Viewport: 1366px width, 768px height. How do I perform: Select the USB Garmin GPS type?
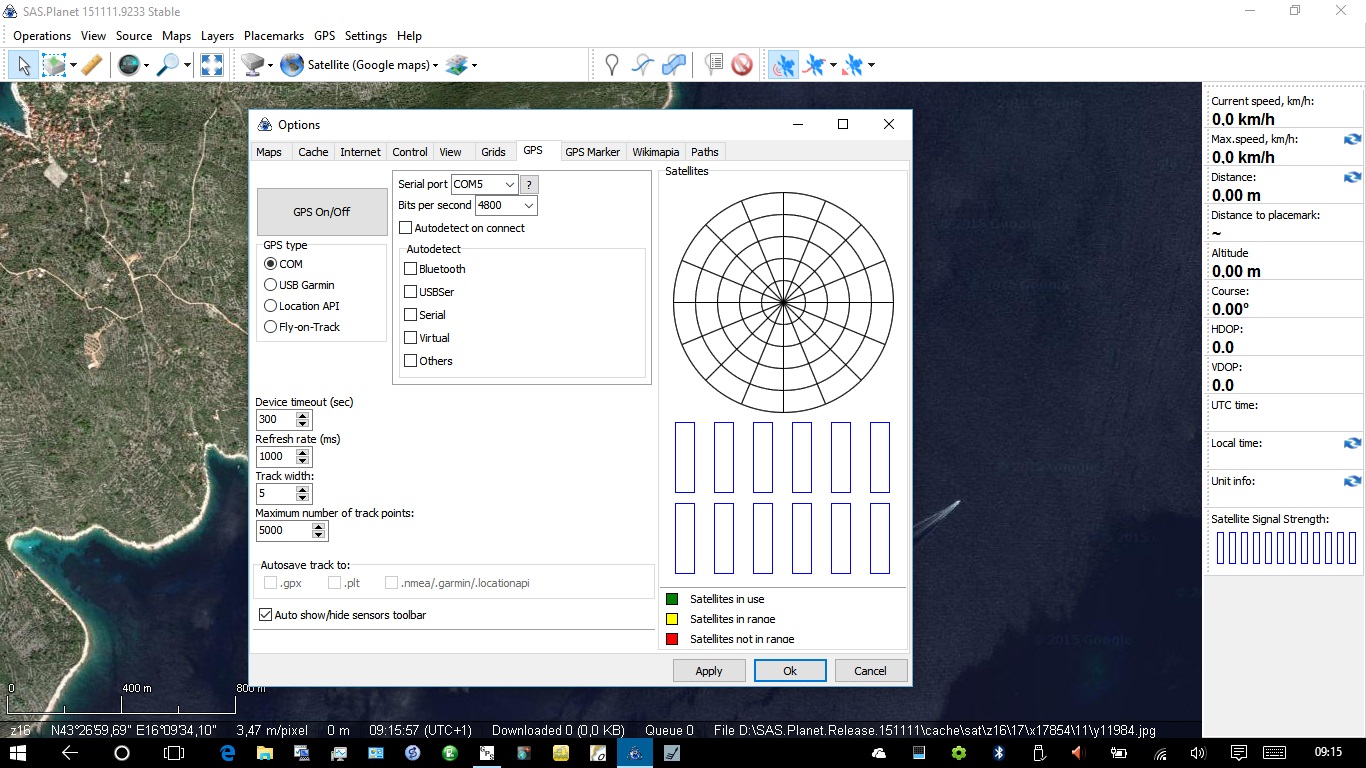point(270,285)
